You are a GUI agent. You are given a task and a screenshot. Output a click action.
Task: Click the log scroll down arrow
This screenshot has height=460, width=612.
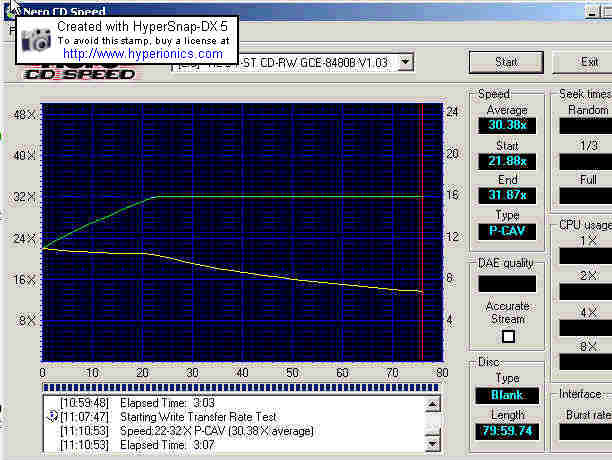click(433, 444)
